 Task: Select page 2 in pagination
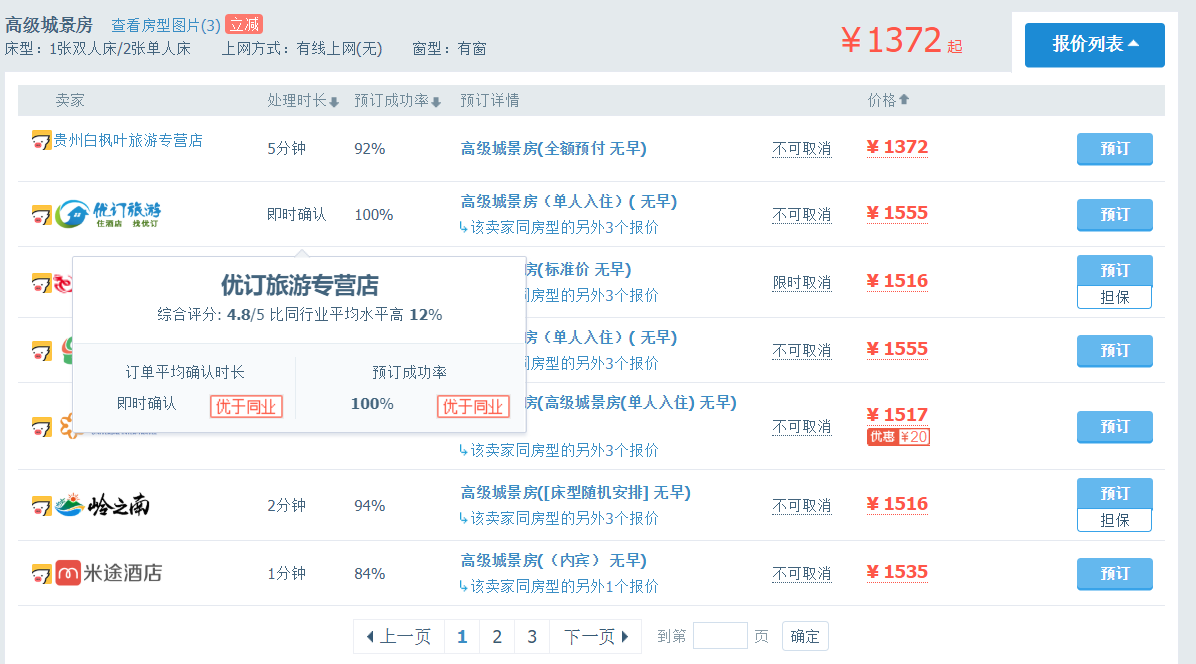[497, 637]
